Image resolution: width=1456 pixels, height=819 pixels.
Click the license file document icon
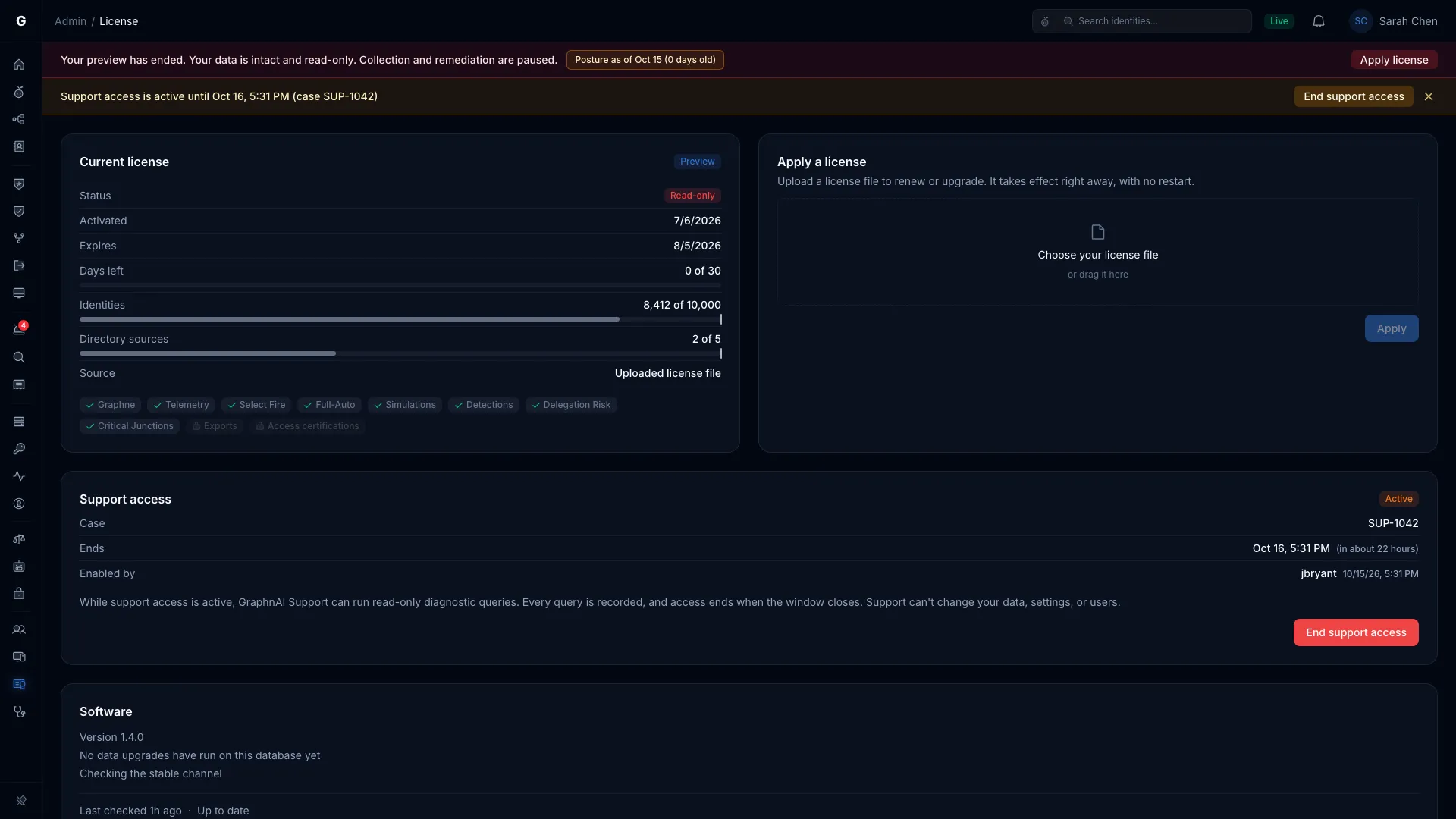coord(1098,232)
